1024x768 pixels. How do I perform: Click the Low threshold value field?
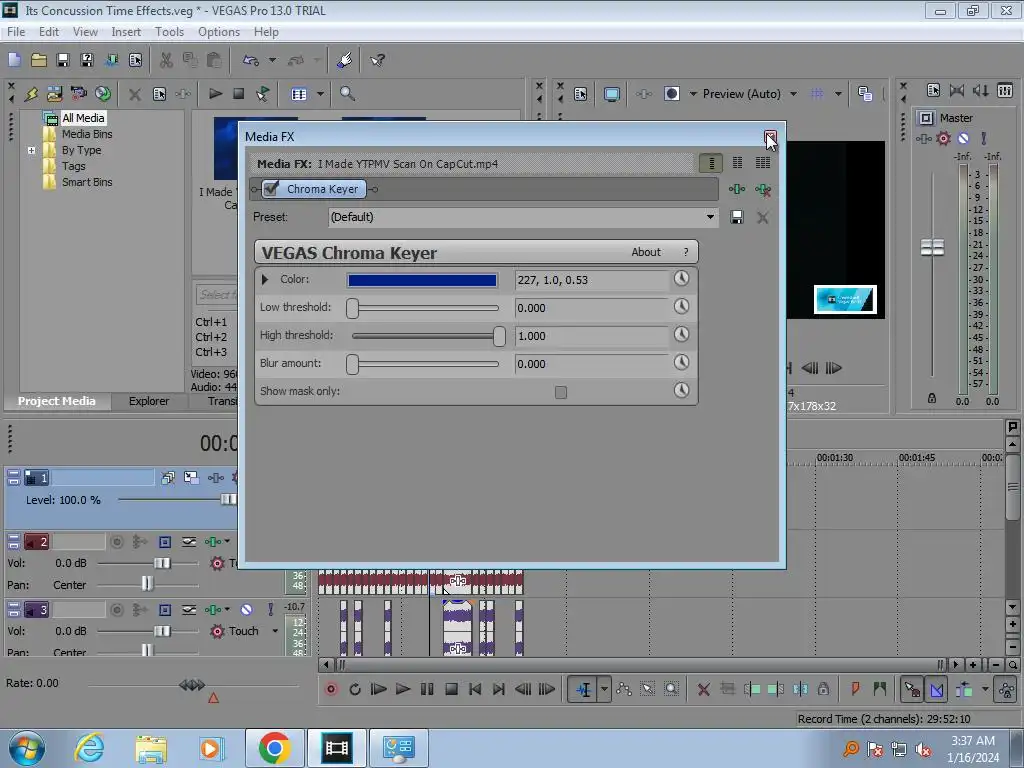pyautogui.click(x=591, y=308)
